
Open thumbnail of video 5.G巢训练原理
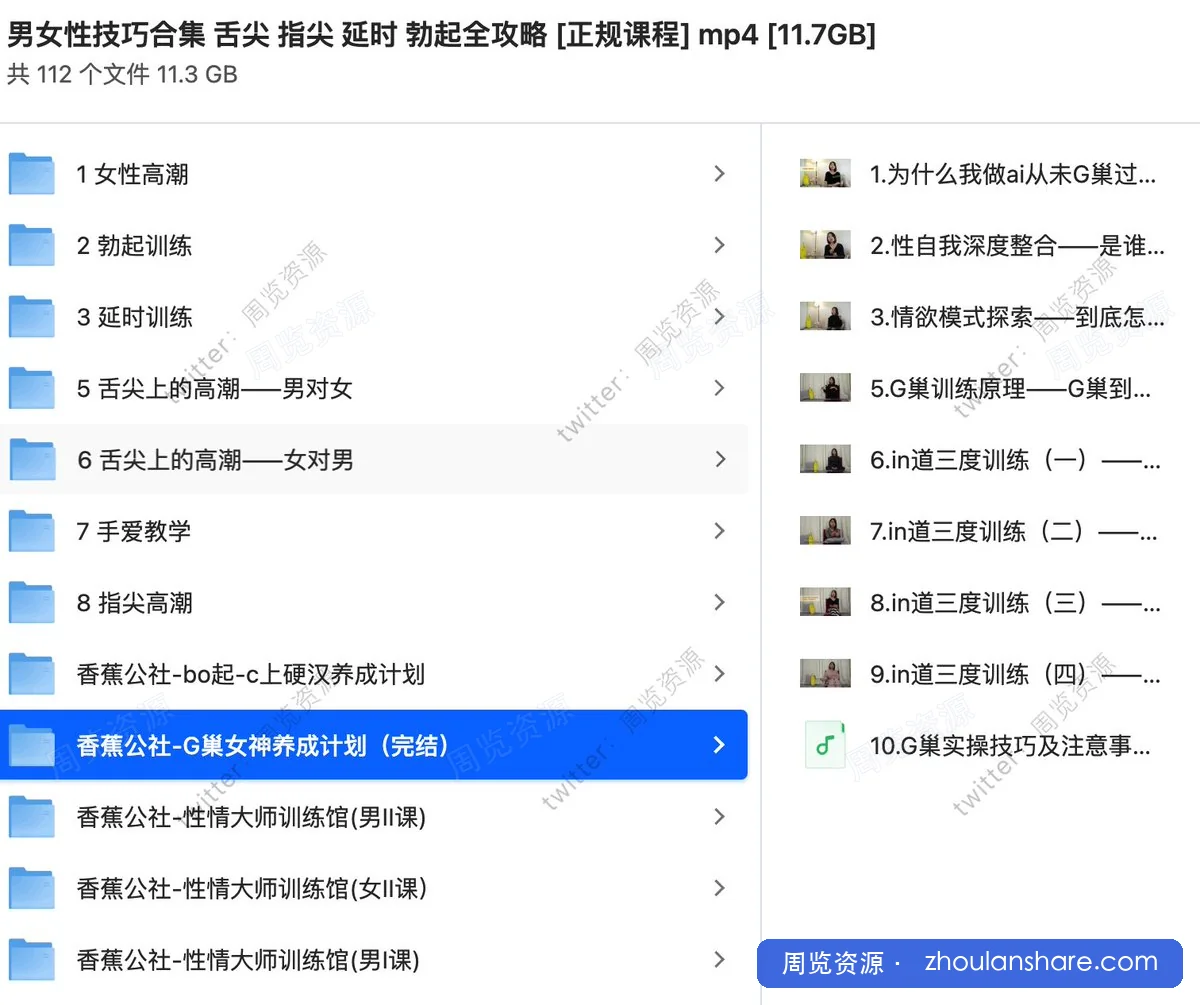click(x=825, y=388)
